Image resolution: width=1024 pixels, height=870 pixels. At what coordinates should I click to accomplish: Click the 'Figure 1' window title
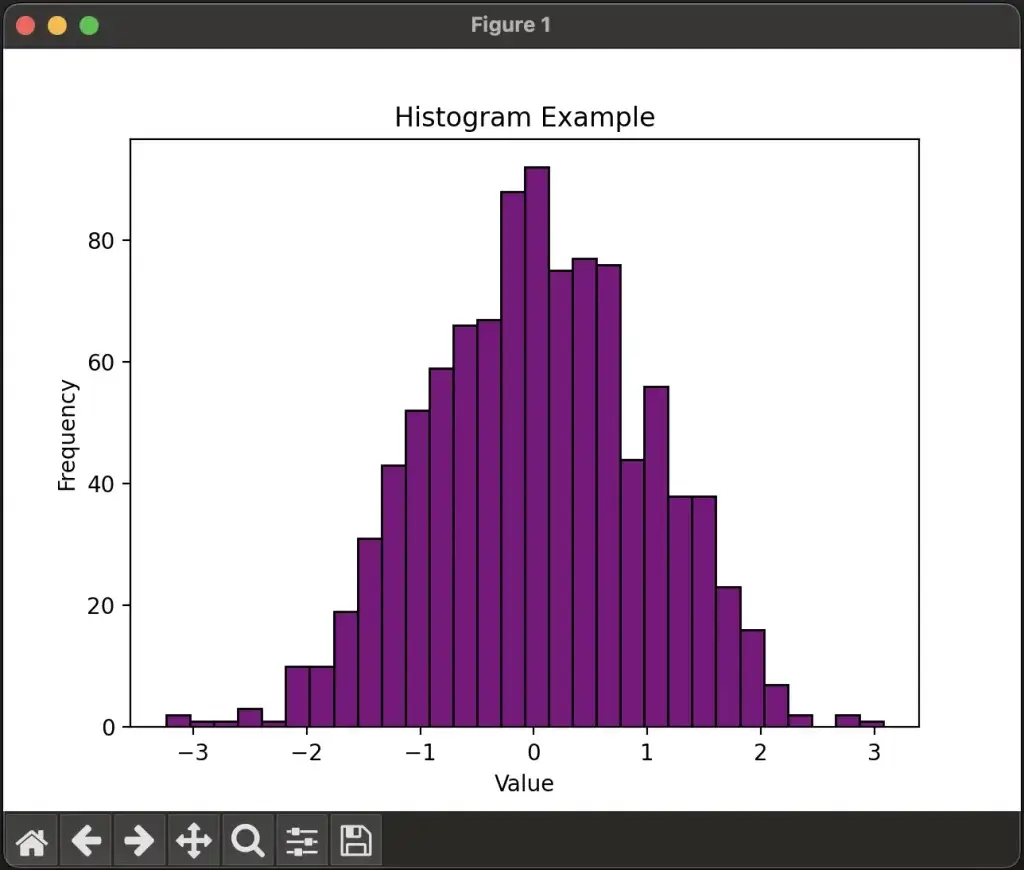pyautogui.click(x=511, y=25)
